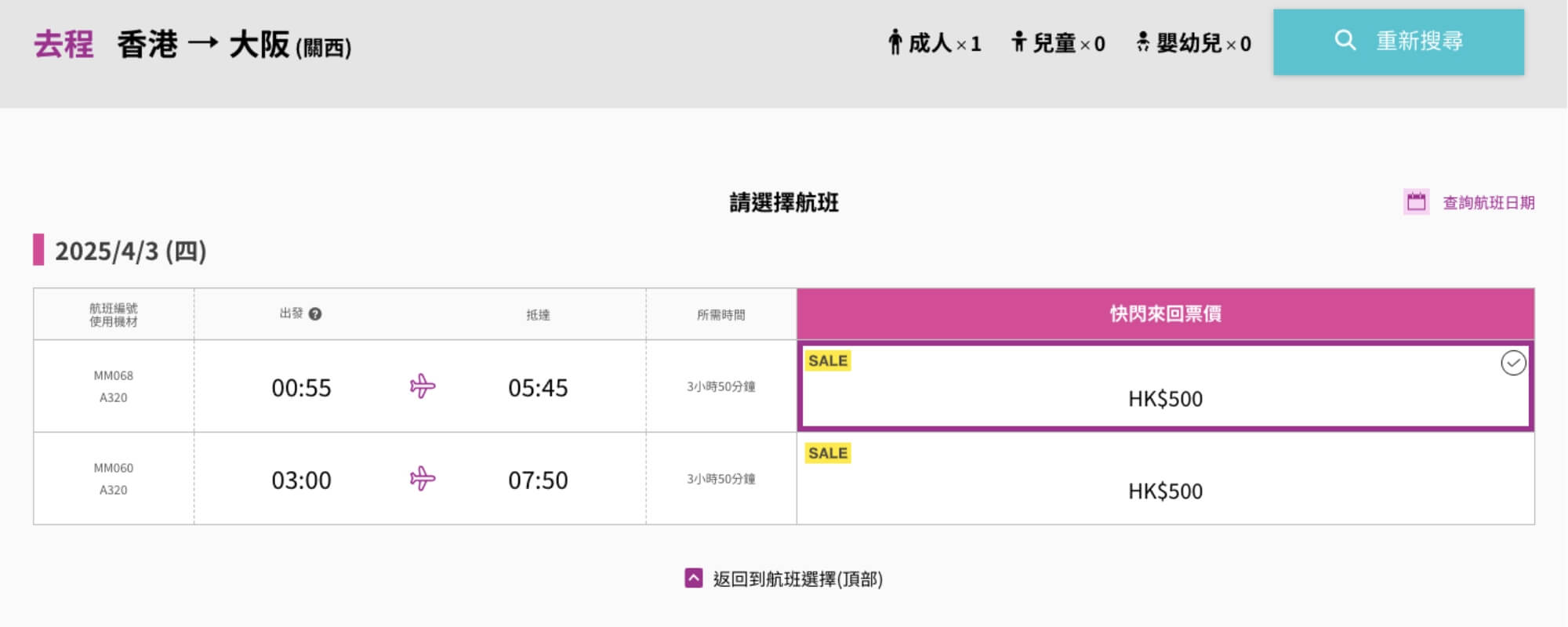
Task: Click the 2025/4/3 (四) date heading
Action: click(x=130, y=251)
